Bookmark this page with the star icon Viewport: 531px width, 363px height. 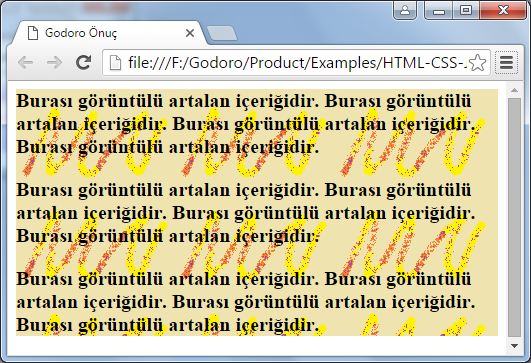pyautogui.click(x=478, y=63)
